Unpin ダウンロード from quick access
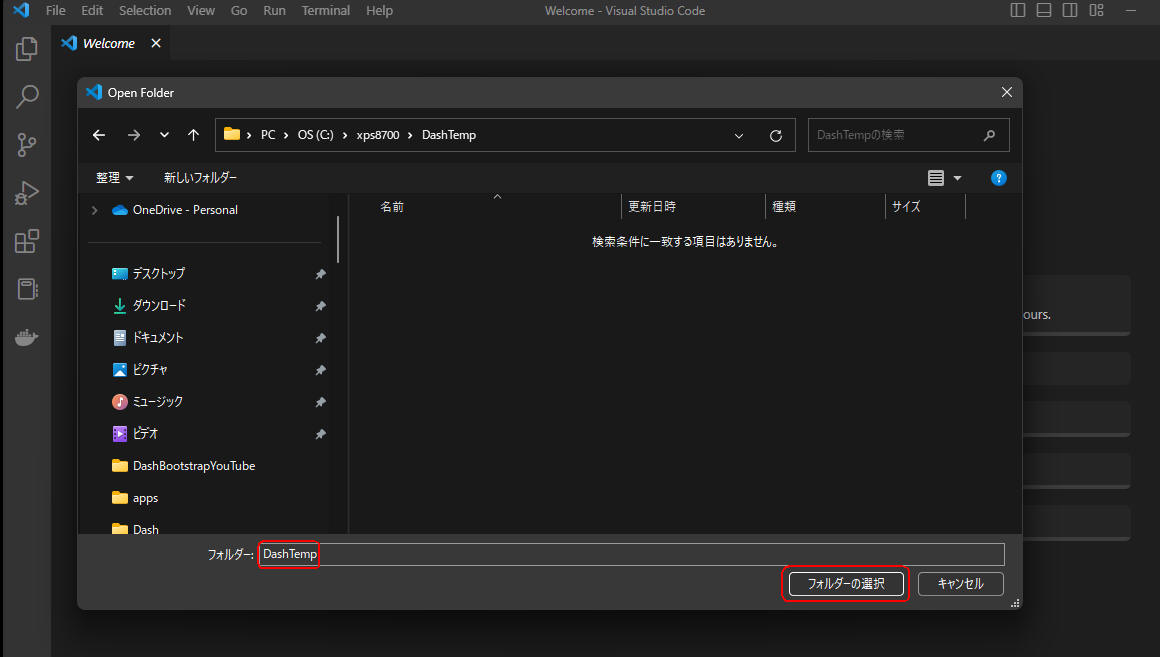The height and width of the screenshot is (657, 1160). (320, 306)
